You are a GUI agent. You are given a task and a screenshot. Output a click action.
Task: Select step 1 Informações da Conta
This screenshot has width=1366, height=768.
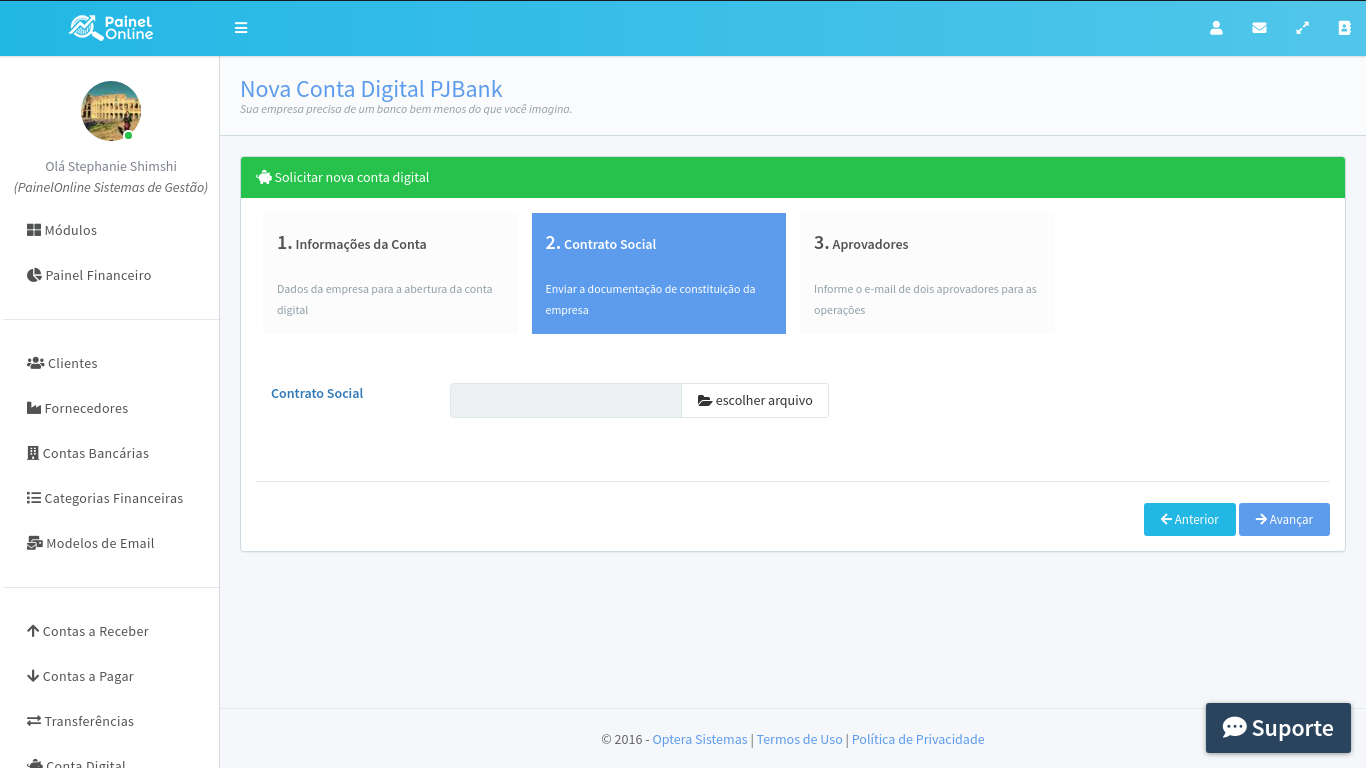[391, 273]
